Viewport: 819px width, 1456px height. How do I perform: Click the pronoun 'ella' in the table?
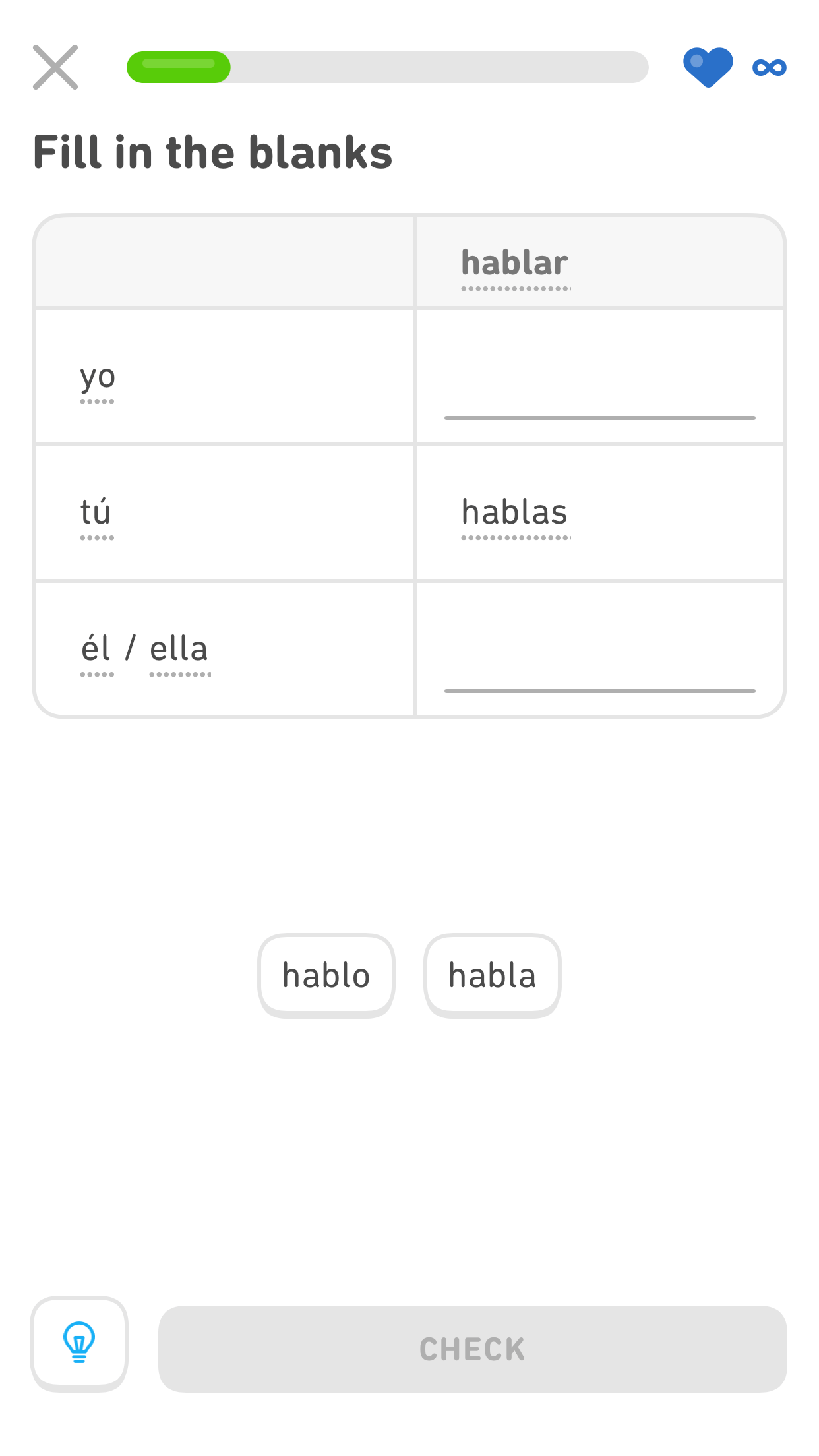pos(178,649)
